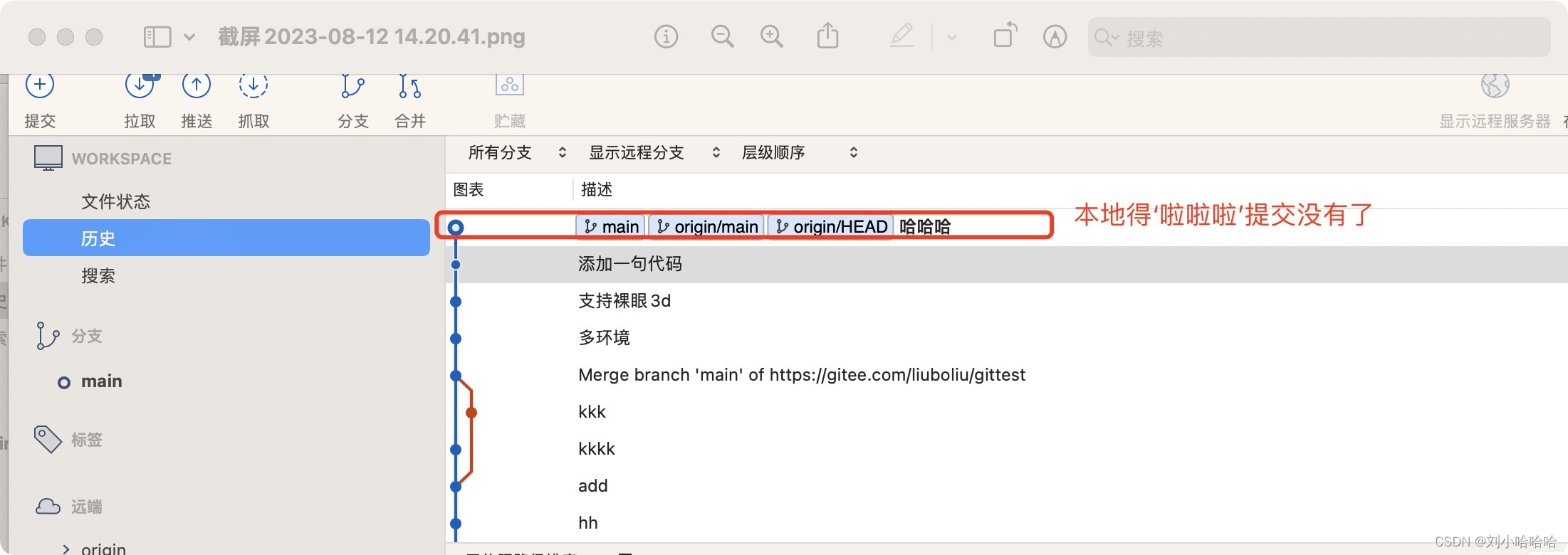Image resolution: width=1568 pixels, height=555 pixels.
Task: Click the branch icon beside 分支 section
Action: click(48, 336)
